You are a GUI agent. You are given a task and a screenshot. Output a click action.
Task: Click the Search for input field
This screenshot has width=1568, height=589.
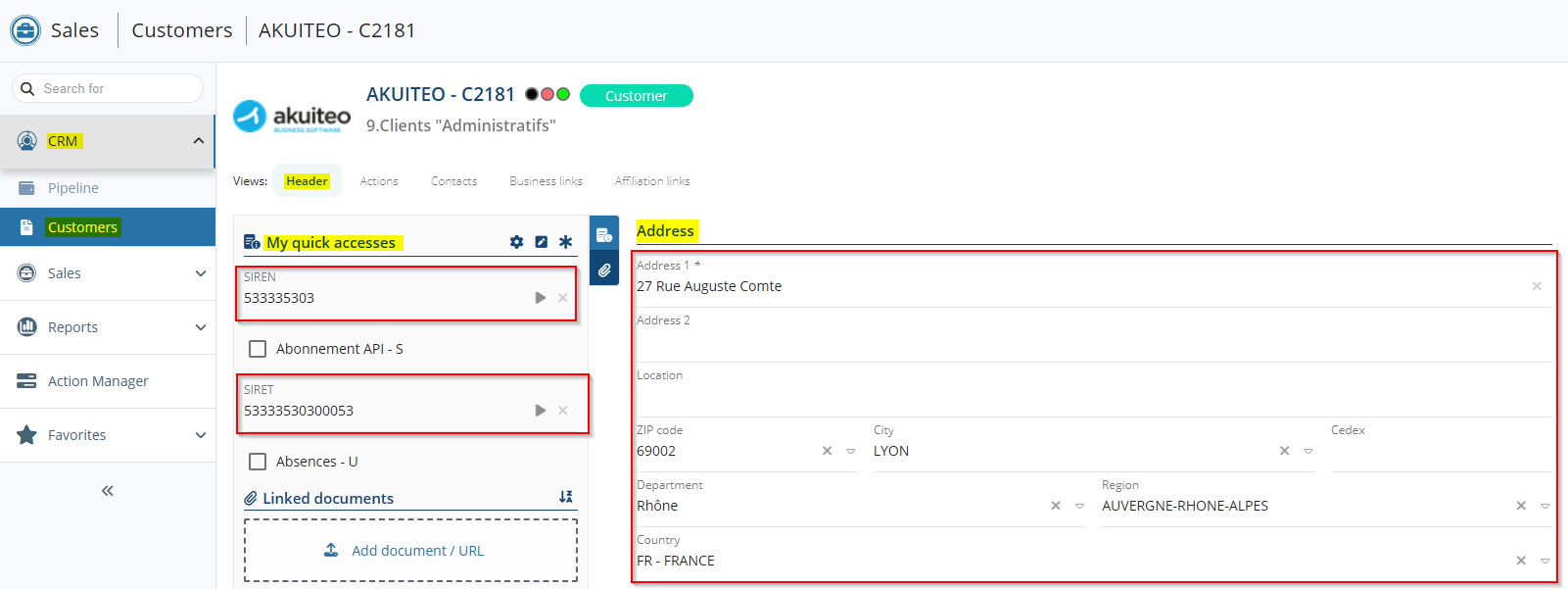[x=118, y=88]
